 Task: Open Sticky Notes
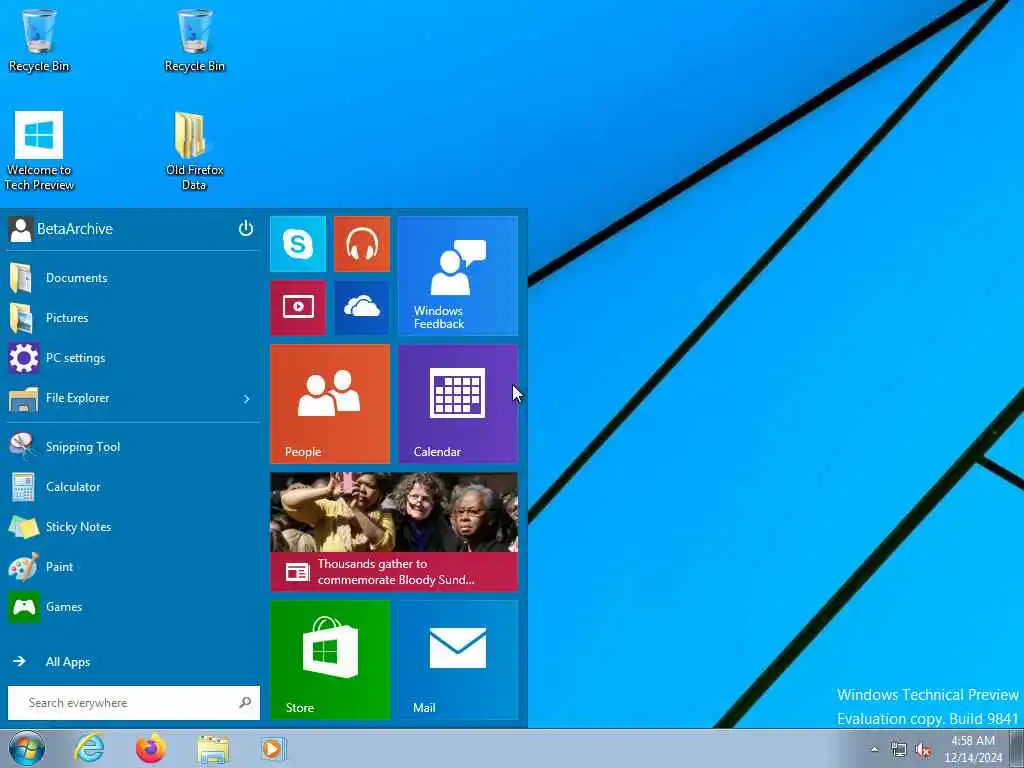coord(133,527)
